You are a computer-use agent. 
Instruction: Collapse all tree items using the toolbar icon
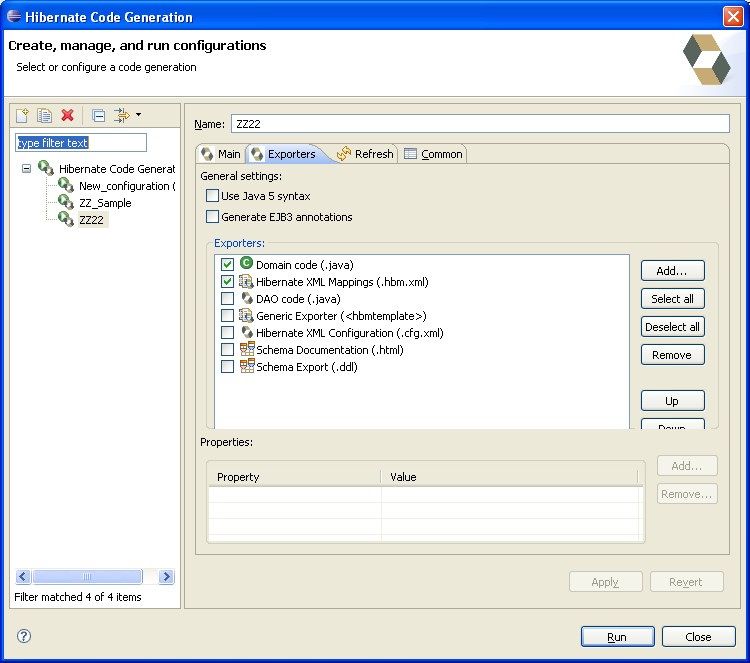(99, 116)
